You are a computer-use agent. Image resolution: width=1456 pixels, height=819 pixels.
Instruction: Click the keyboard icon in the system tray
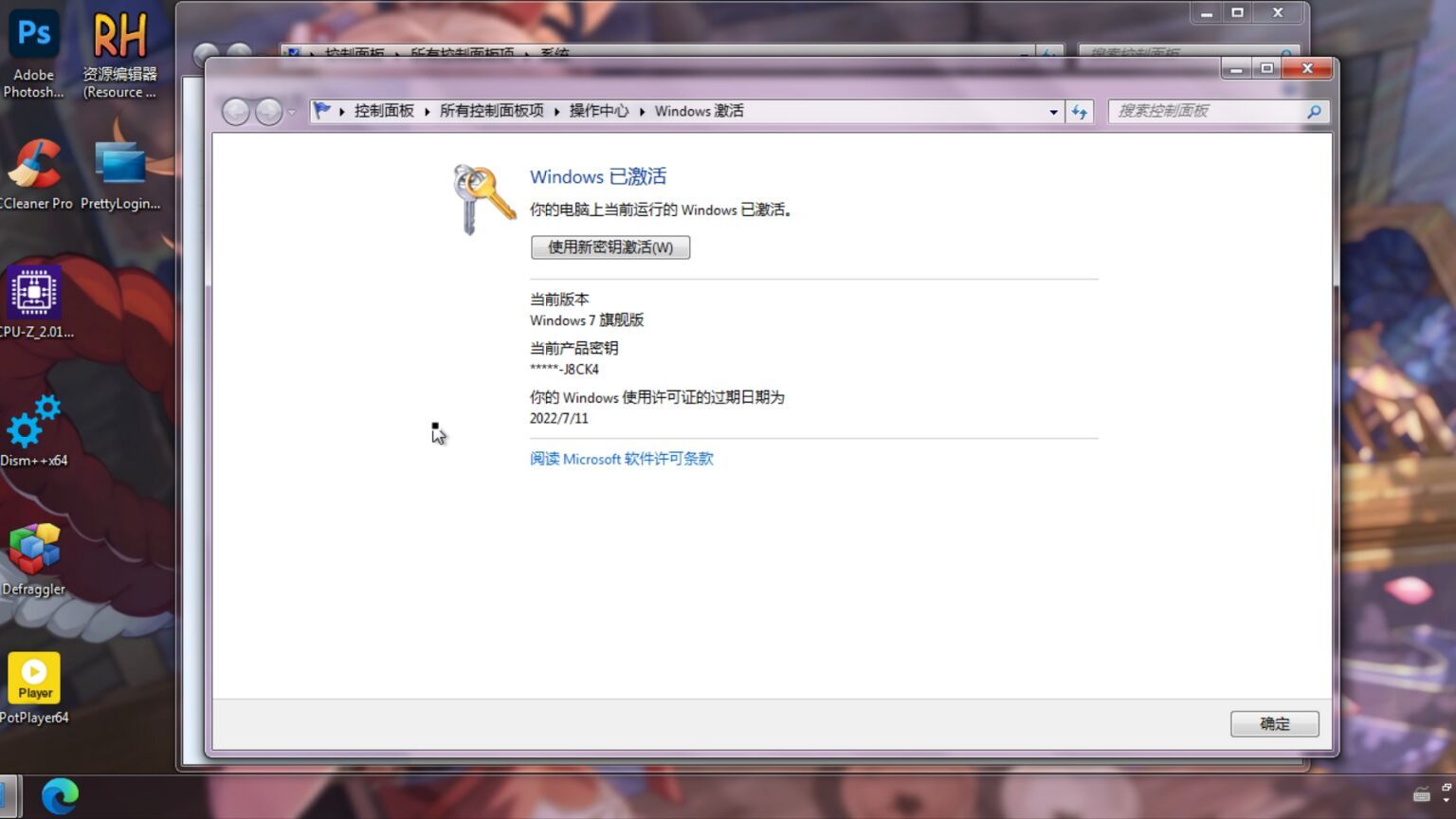coord(1422,795)
